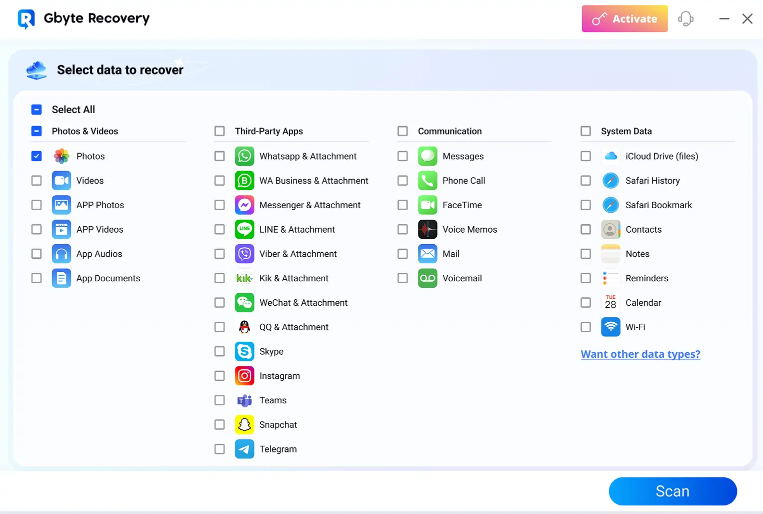Screen dimensions: 763x514
Task: Enable the Messages checkbox
Action: coord(402,156)
